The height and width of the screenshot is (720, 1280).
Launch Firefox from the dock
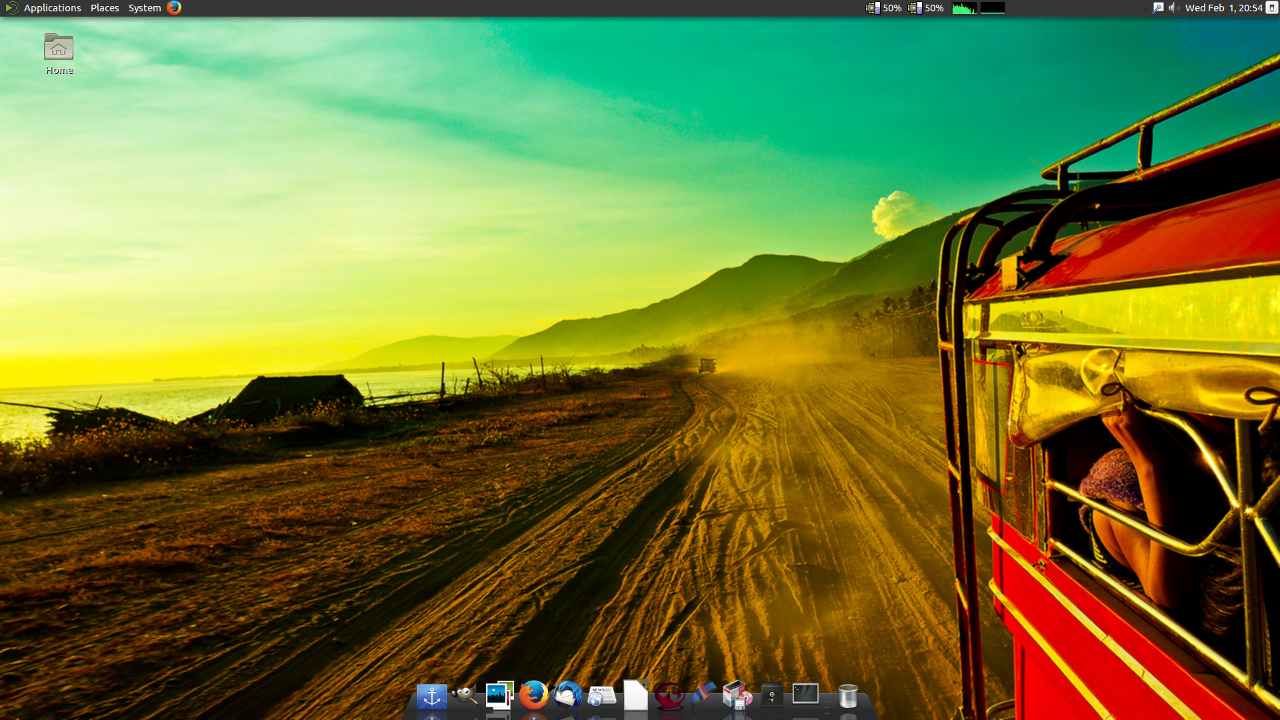click(x=533, y=695)
